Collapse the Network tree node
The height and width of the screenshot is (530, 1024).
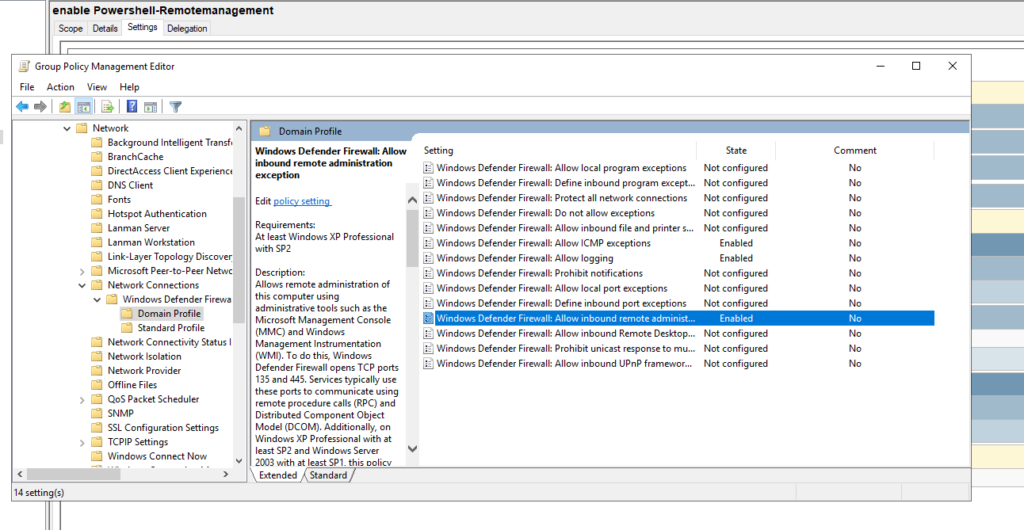67,129
